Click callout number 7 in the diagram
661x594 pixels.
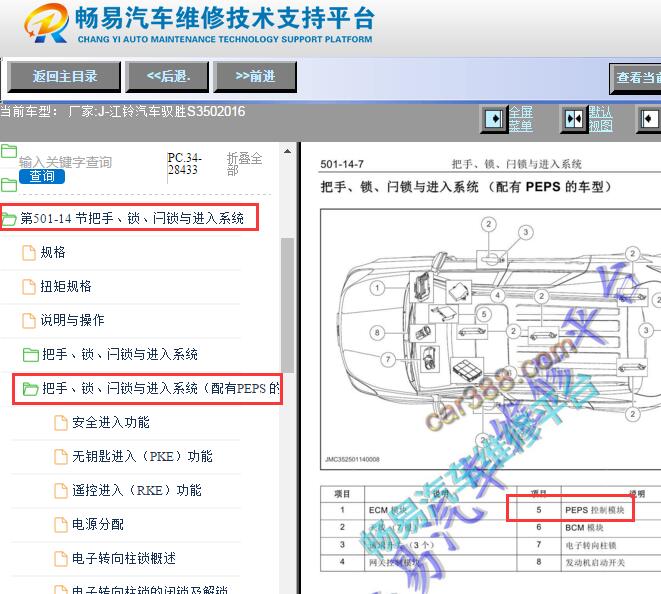[x=388, y=359]
